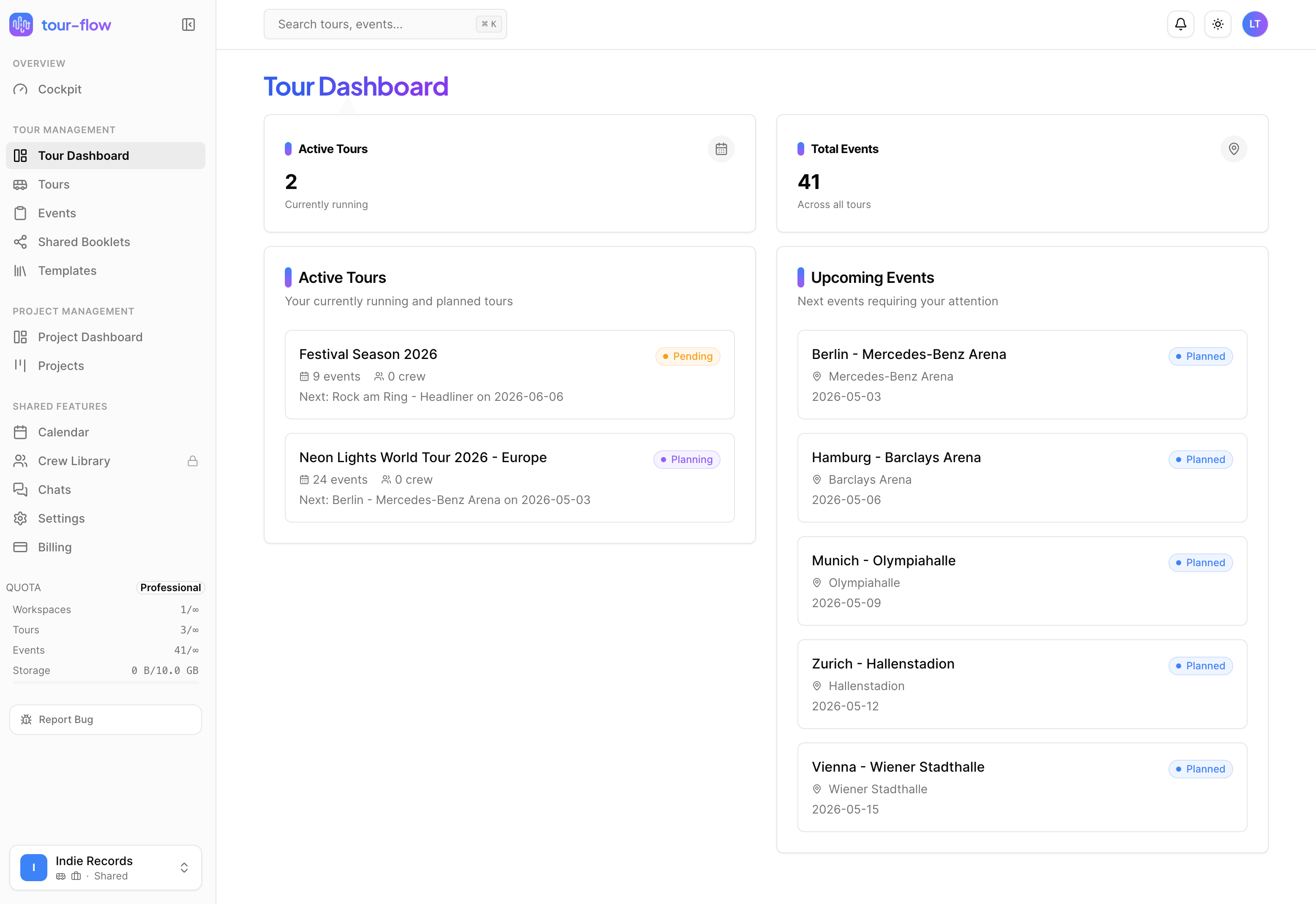Navigate to the Events section
1316x904 pixels.
pyautogui.click(x=57, y=213)
